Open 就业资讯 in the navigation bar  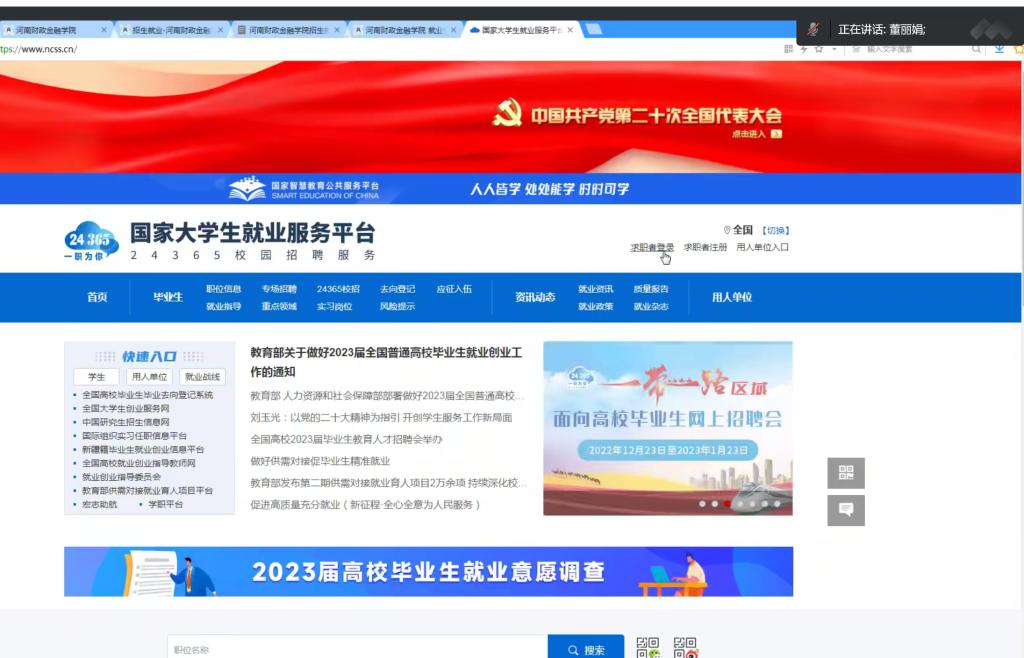tap(596, 289)
